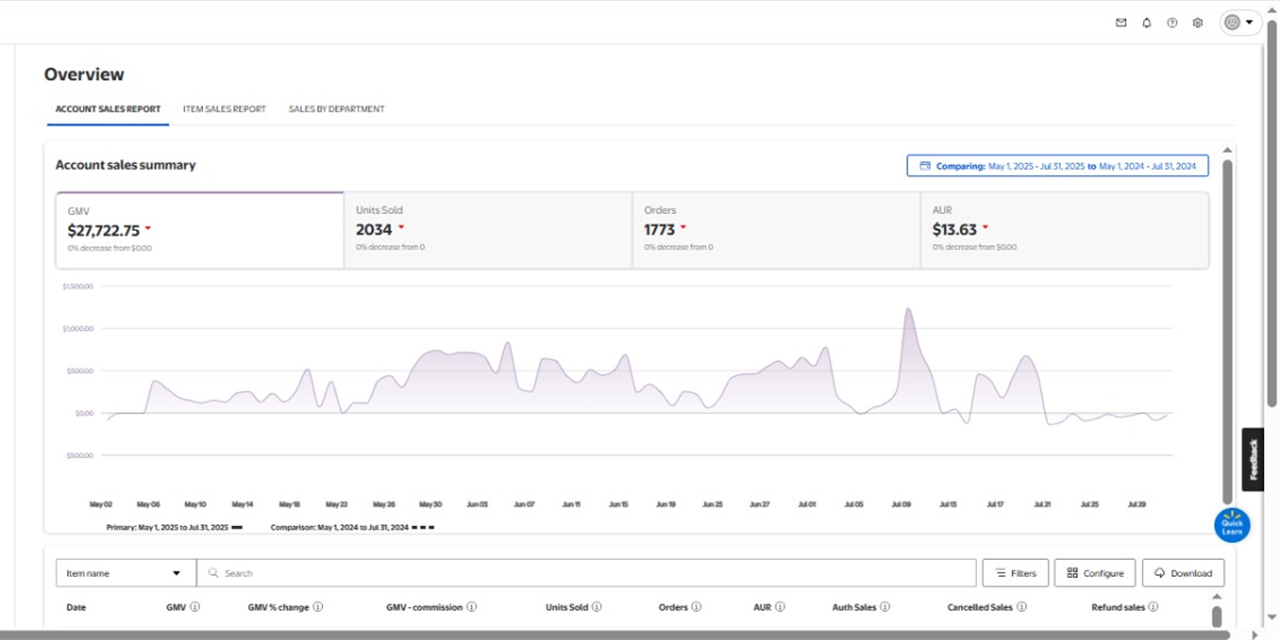The width and height of the screenshot is (1280, 640).
Task: Click the magnifier icon in Search box
Action: [x=213, y=573]
